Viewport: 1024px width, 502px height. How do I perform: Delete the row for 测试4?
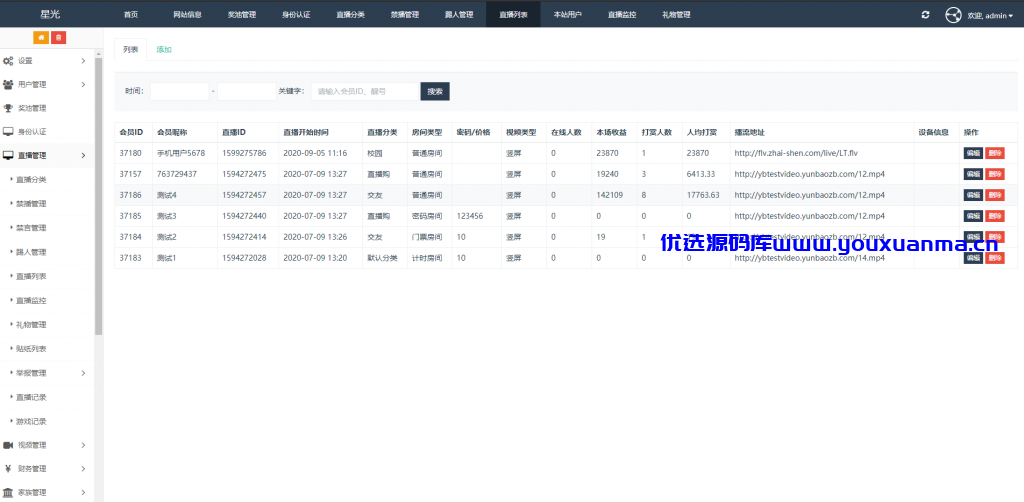click(995, 195)
